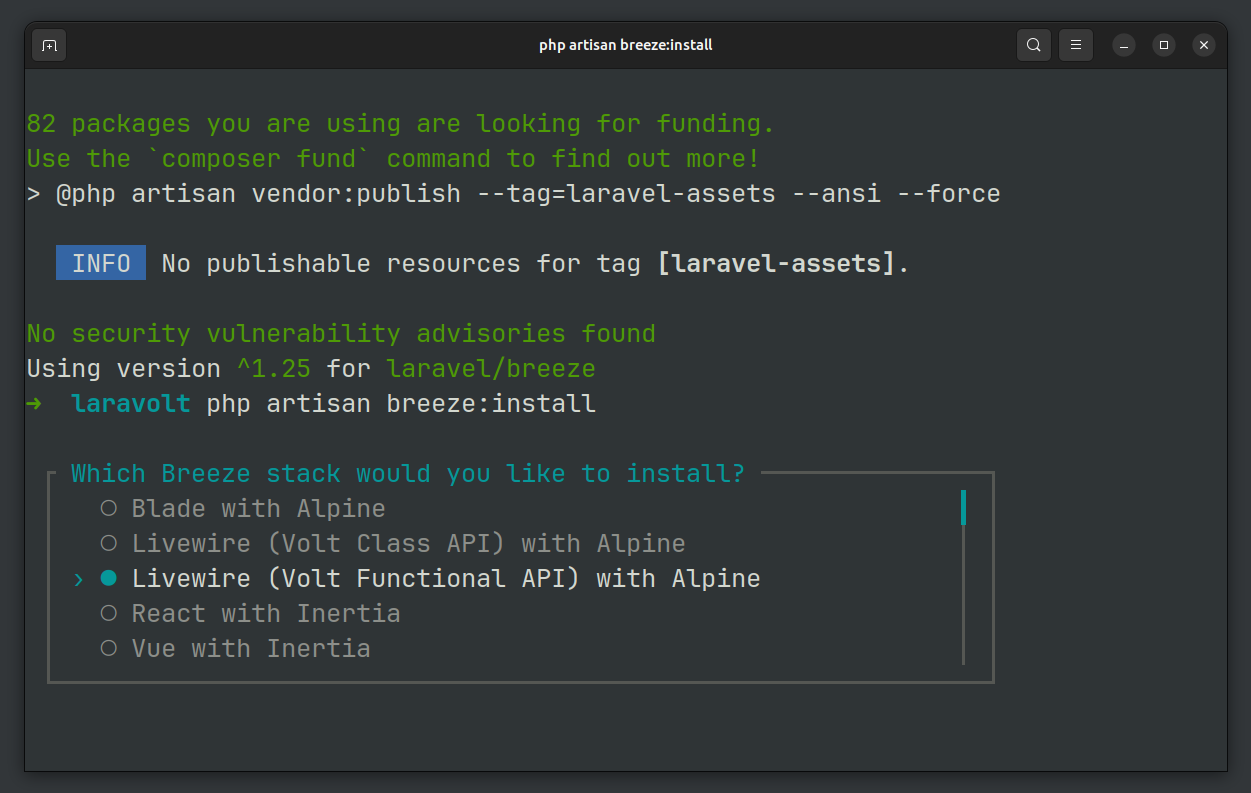Click the green arrow prompt symbol
The height and width of the screenshot is (793, 1251).
pos(35,404)
